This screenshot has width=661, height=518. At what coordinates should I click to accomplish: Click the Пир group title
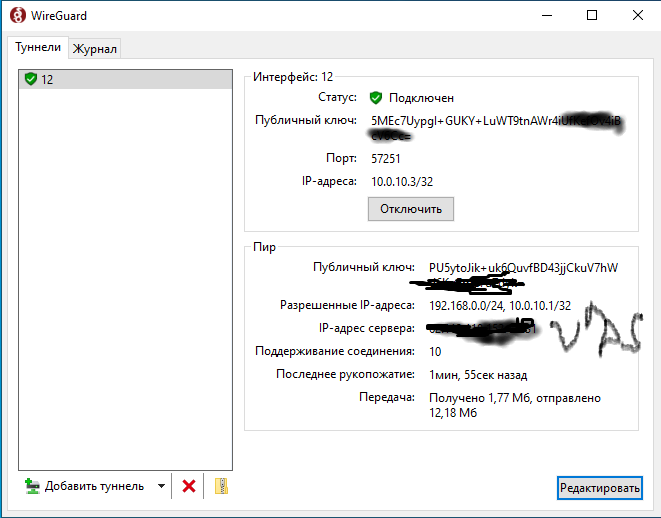point(264,247)
